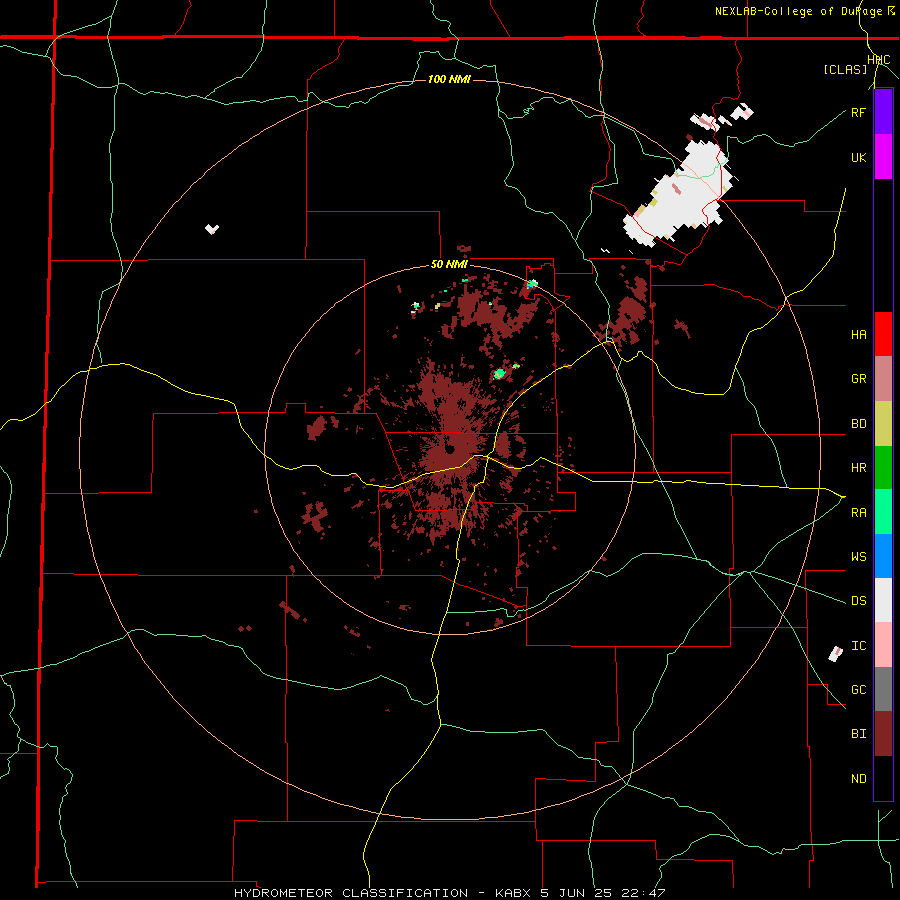Viewport: 900px width, 900px height.
Task: Click the UK legend label
Action: 859,157
